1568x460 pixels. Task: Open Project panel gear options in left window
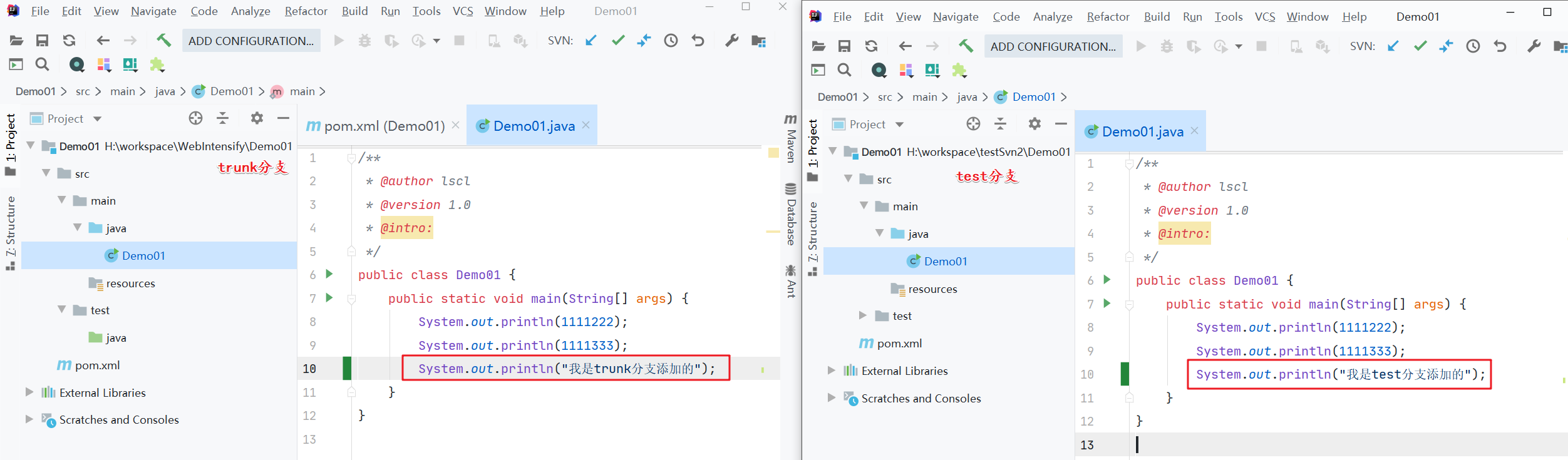point(257,118)
